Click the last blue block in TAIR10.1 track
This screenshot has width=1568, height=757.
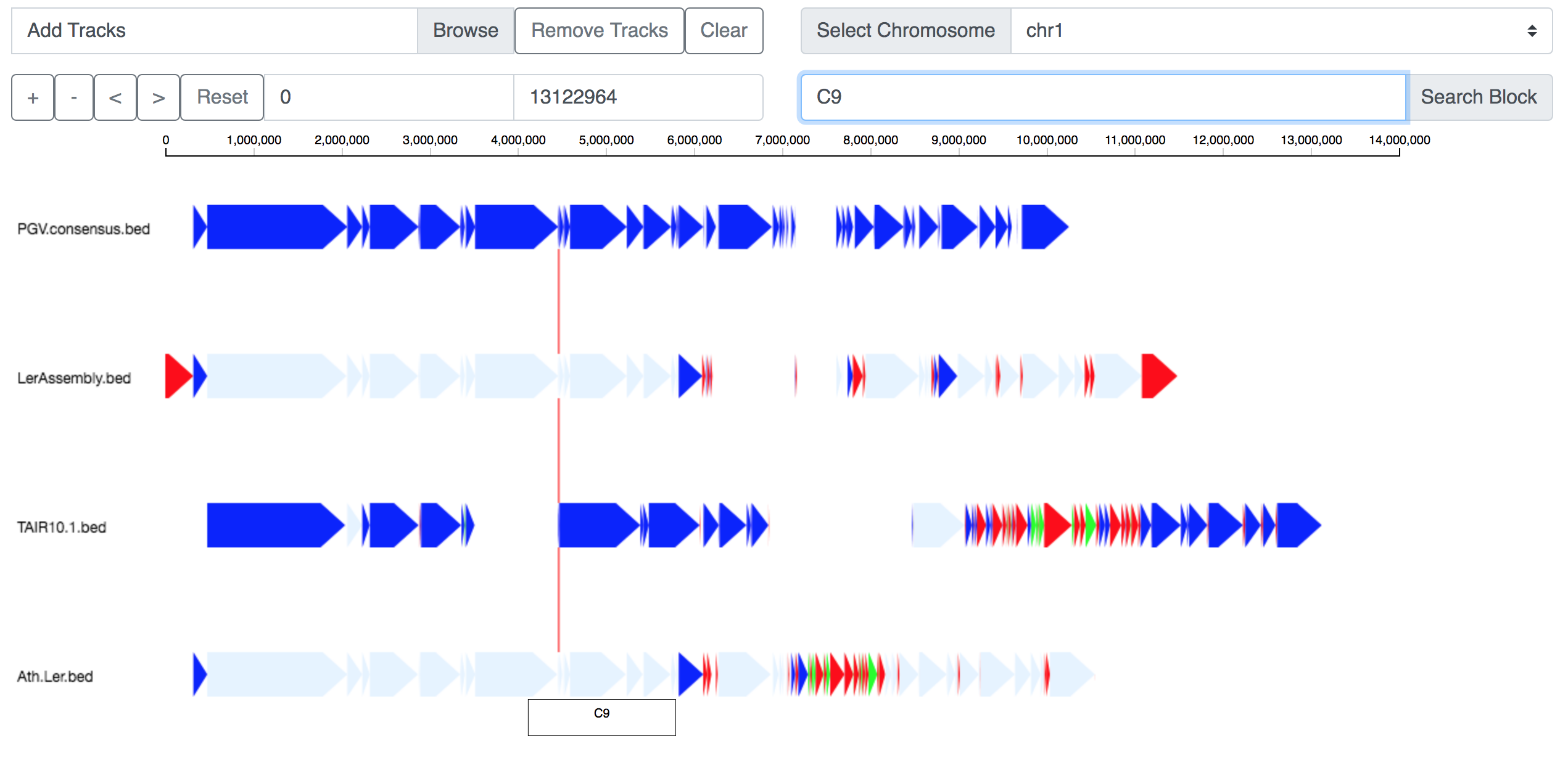click(1298, 525)
